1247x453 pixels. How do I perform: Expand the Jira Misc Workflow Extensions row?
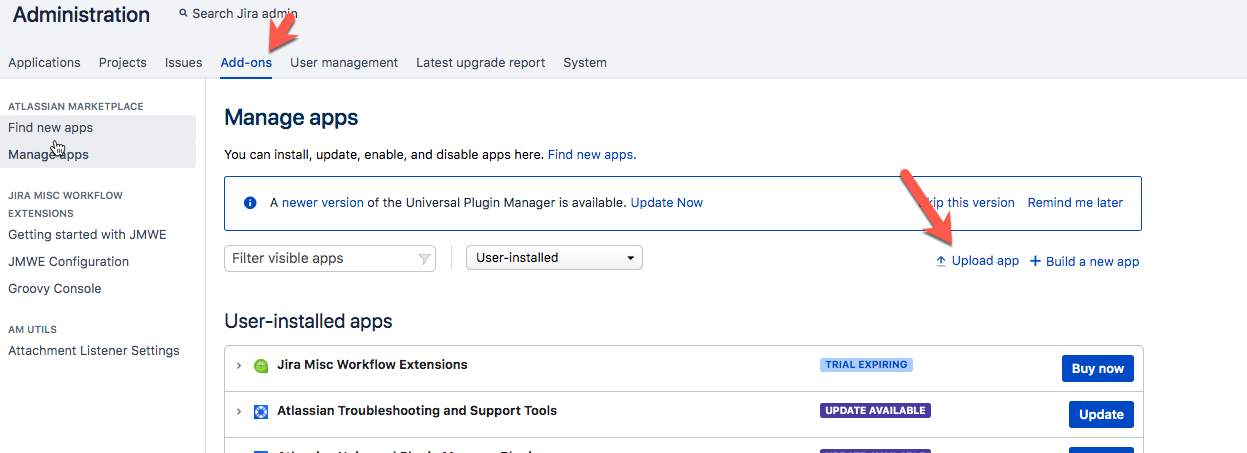239,366
